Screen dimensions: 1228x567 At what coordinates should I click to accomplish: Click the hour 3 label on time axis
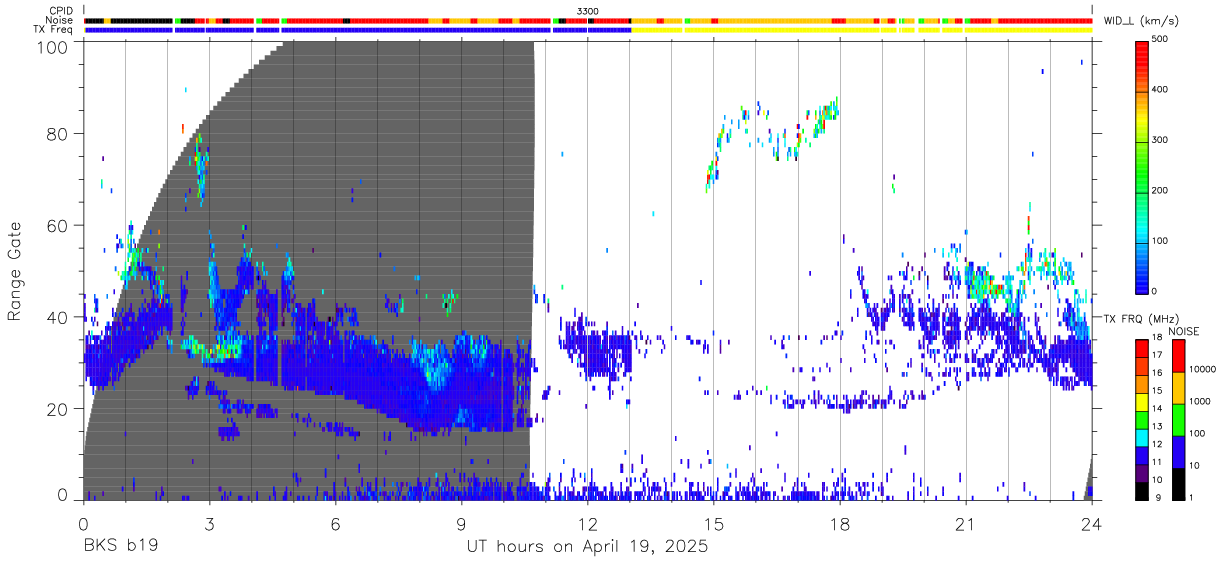tap(209, 522)
